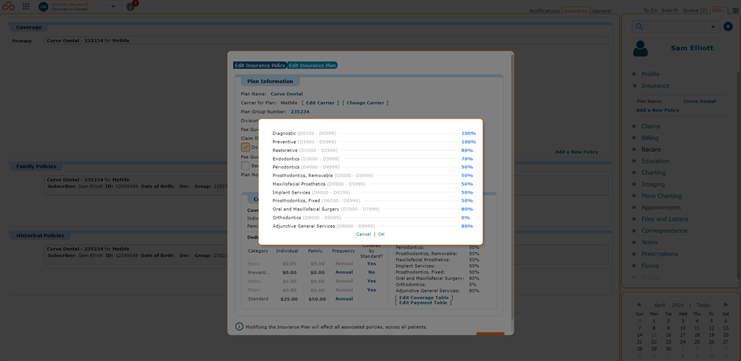Image resolution: width=741 pixels, height=361 pixels.
Task: Expand the Notes section
Action: click(x=649, y=242)
